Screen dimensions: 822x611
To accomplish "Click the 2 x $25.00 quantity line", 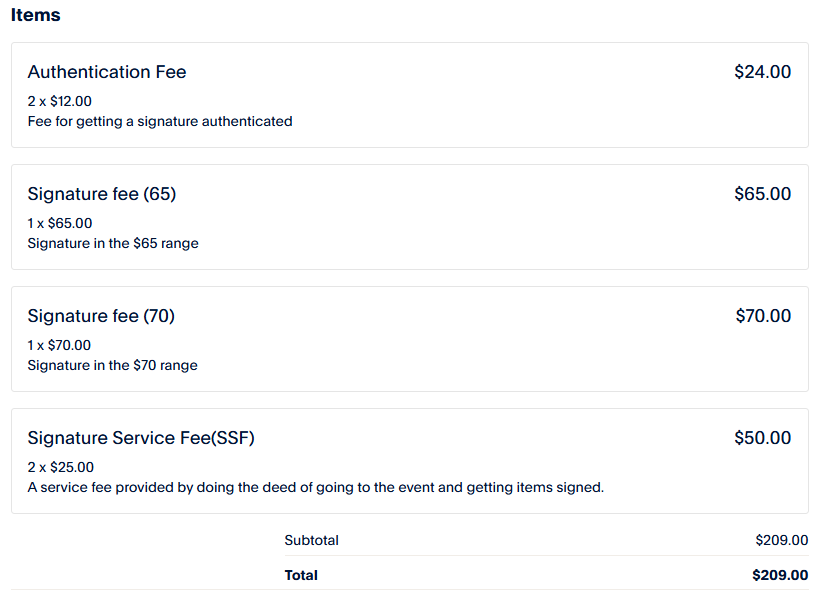I will [x=61, y=467].
